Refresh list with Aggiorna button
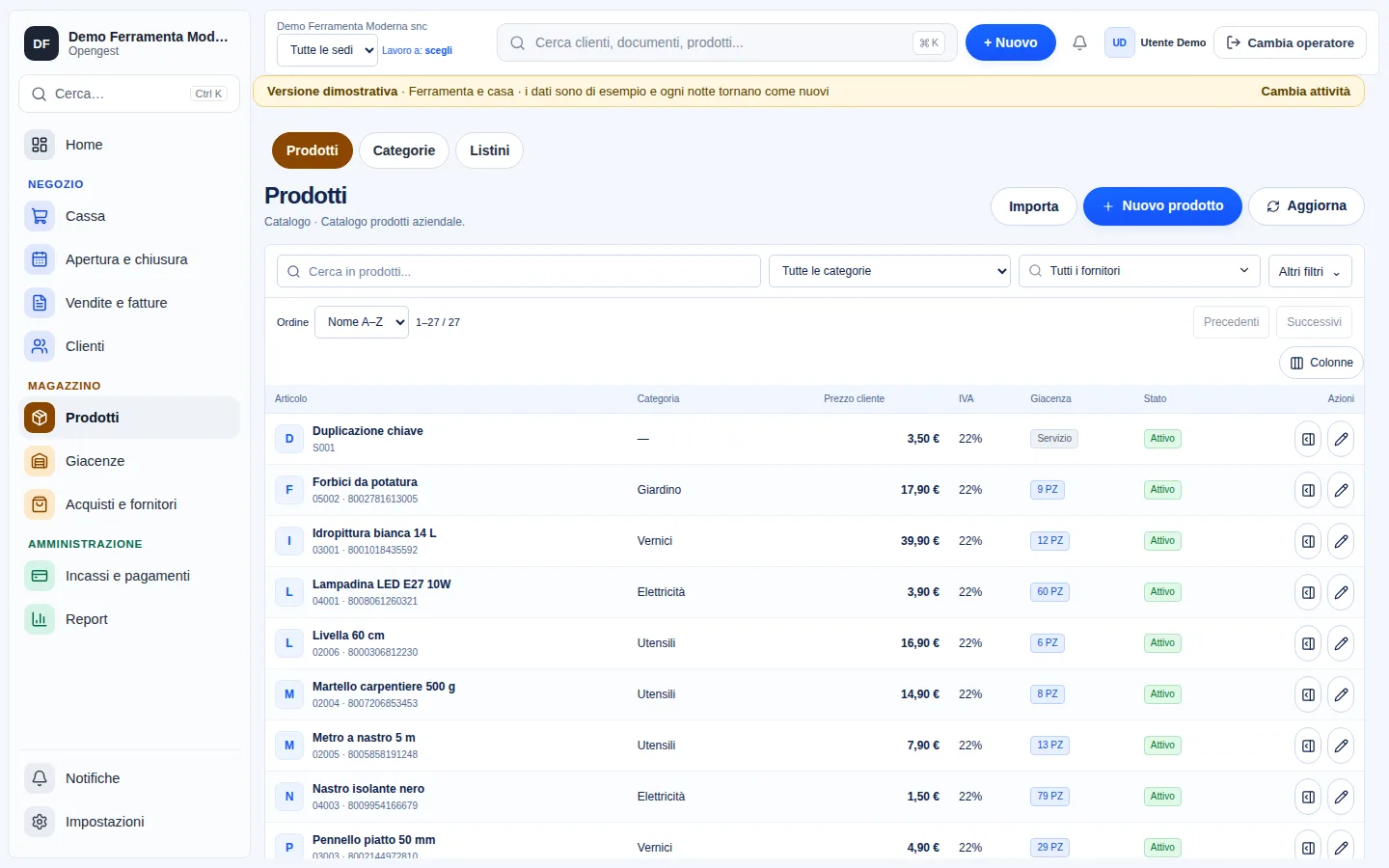The height and width of the screenshot is (868, 1389). tap(1306, 206)
